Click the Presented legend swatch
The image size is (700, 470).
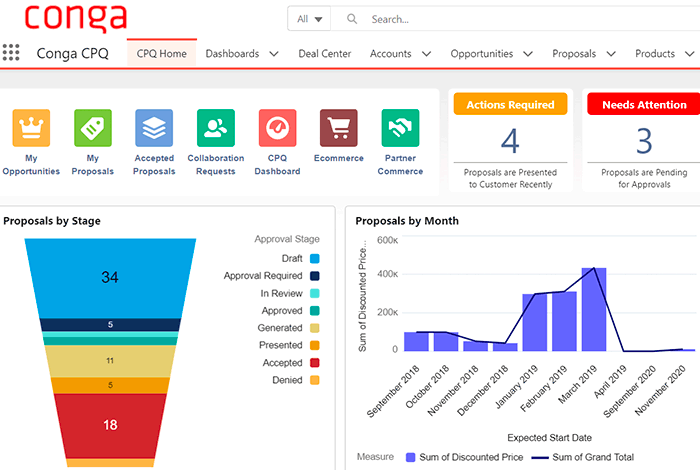315,345
